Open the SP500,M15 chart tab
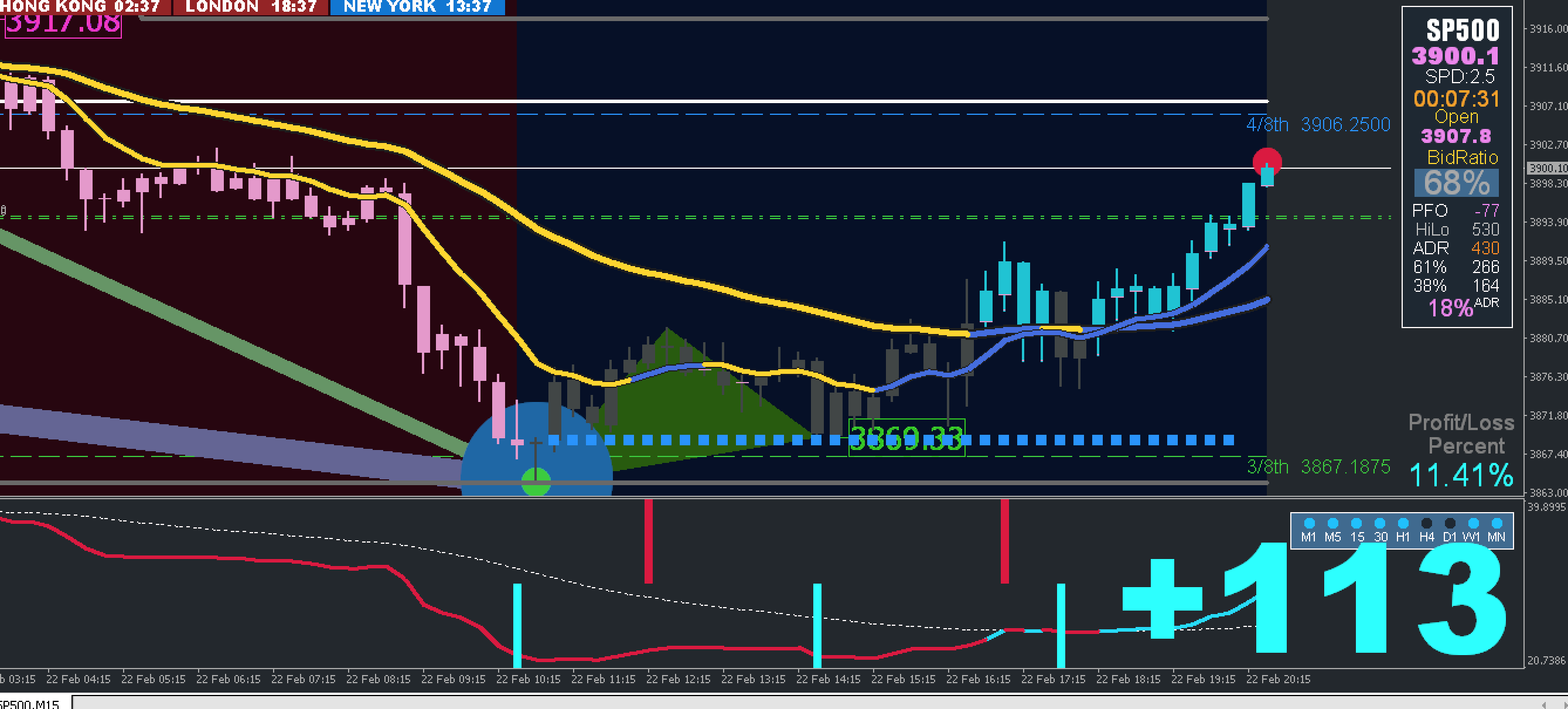The image size is (1568, 709). [30, 704]
